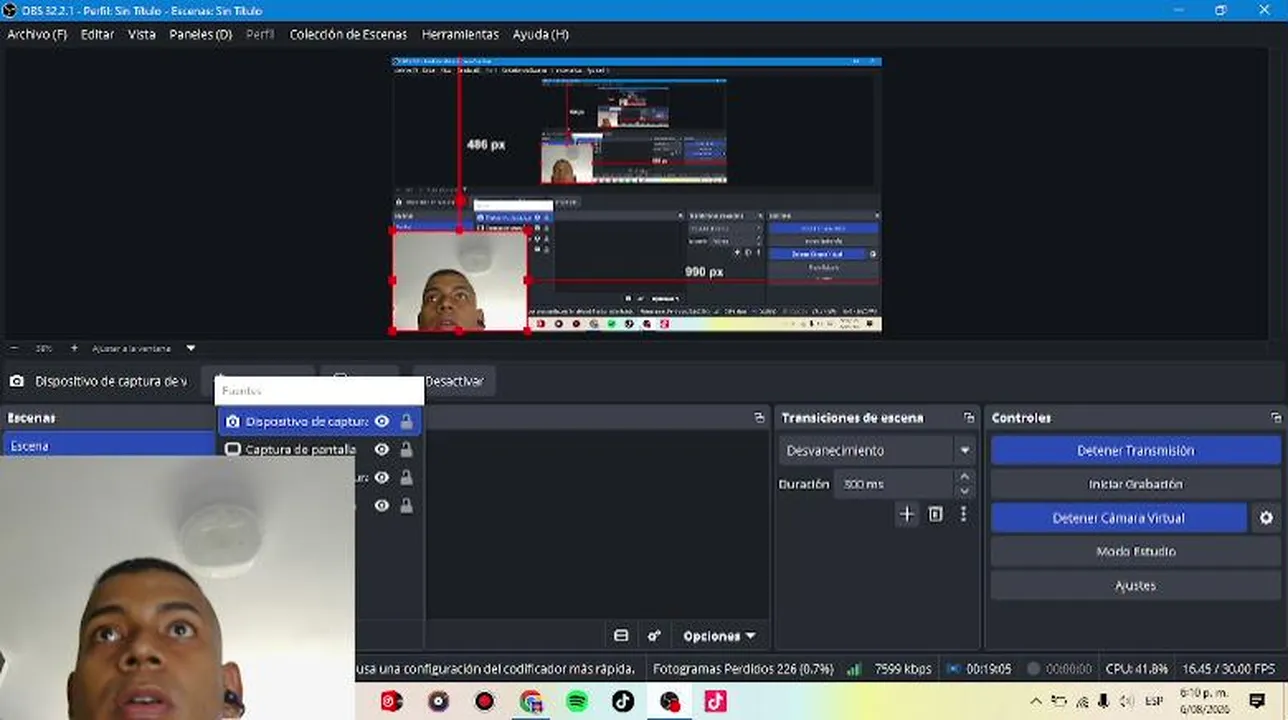
Task: Open the Editar menu
Action: click(x=97, y=34)
